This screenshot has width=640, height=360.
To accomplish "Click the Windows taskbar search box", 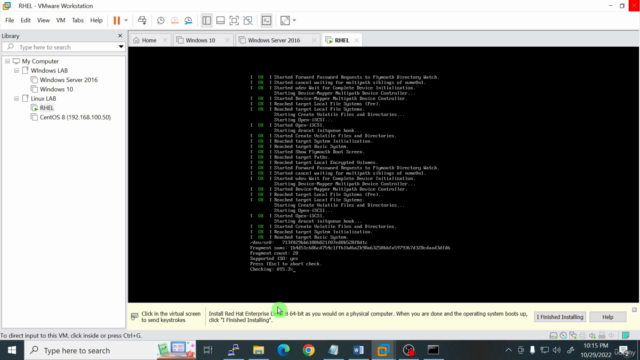I will pyautogui.click(x=110, y=350).
